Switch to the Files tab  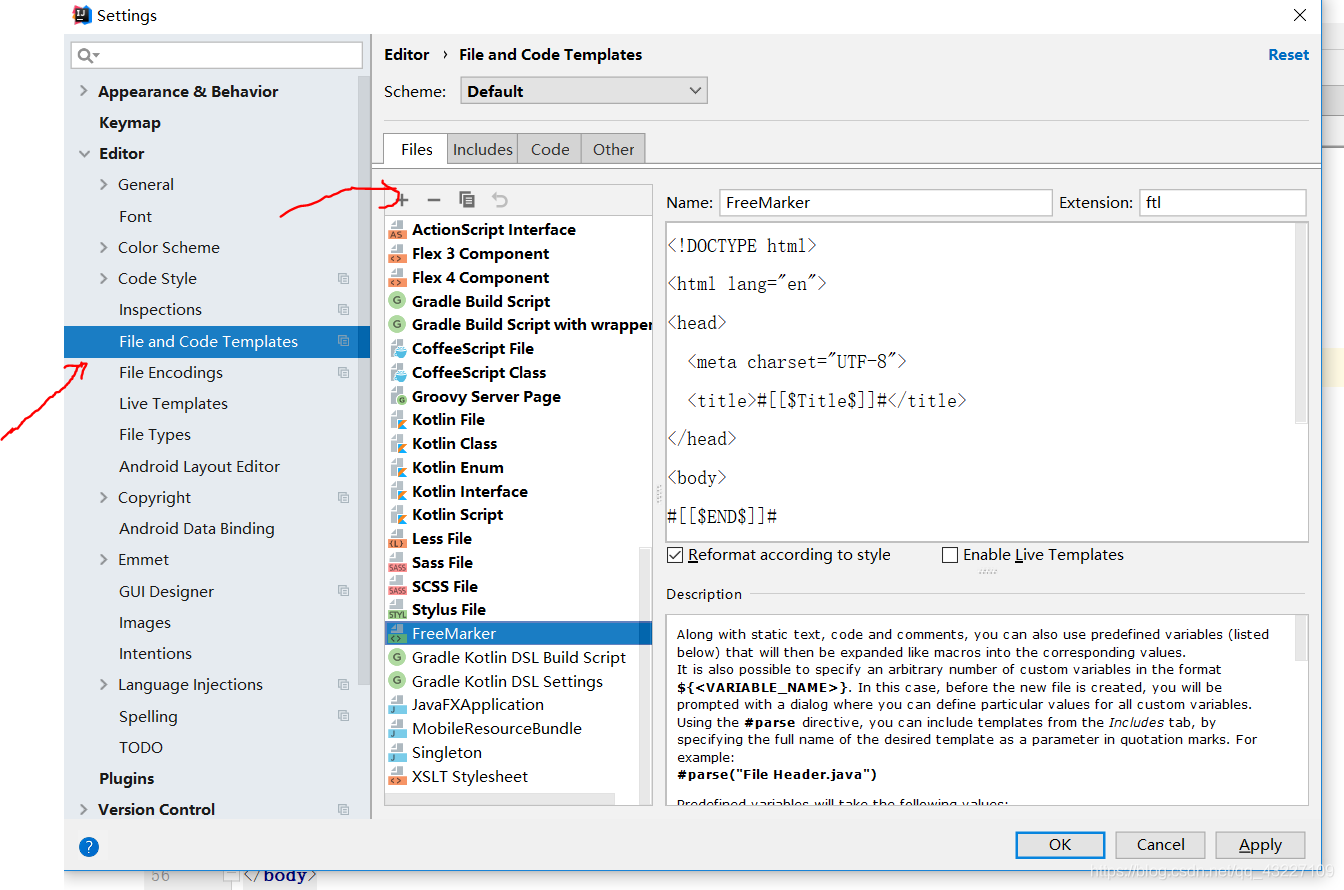point(416,149)
